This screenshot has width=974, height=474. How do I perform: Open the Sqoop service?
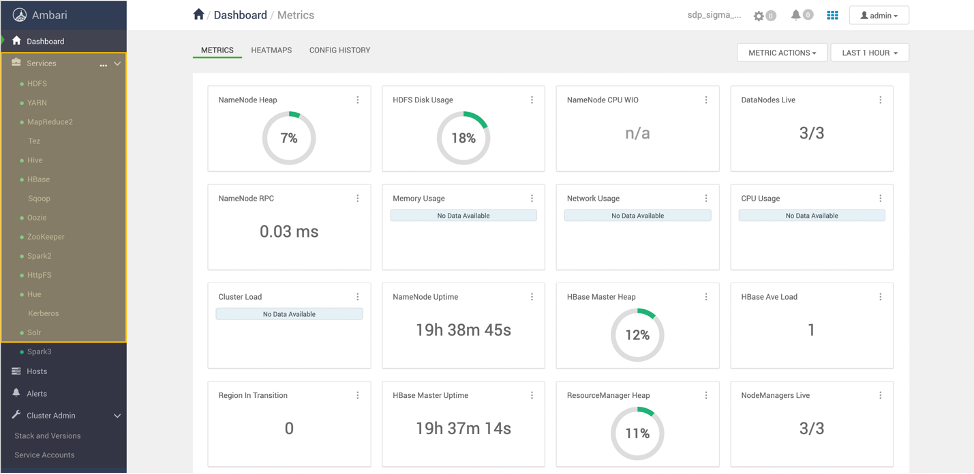39,199
